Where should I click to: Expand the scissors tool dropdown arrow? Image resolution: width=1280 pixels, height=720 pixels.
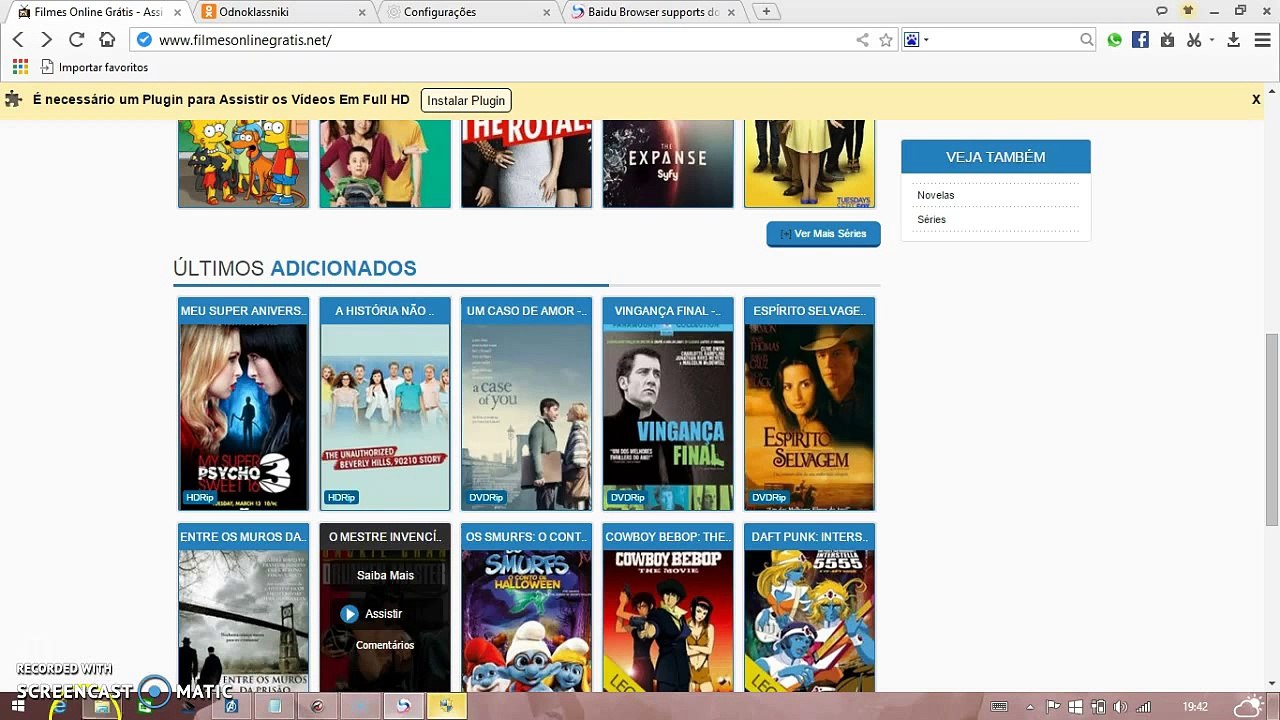(1211, 40)
